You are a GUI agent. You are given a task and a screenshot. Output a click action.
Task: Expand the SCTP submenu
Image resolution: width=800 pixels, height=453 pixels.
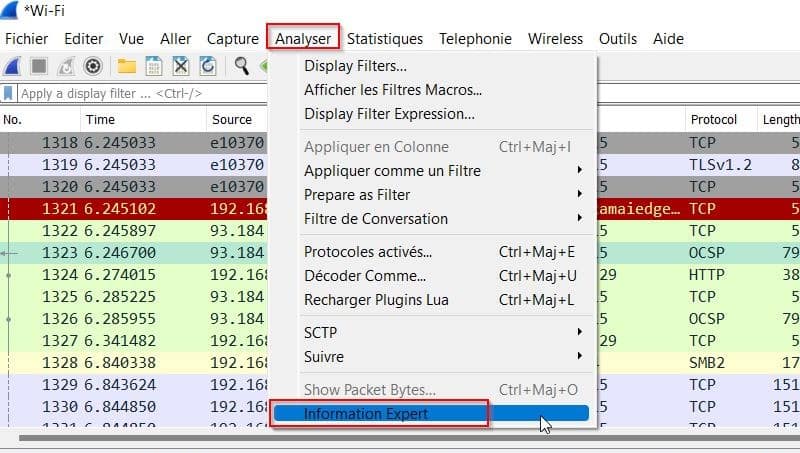(434, 333)
